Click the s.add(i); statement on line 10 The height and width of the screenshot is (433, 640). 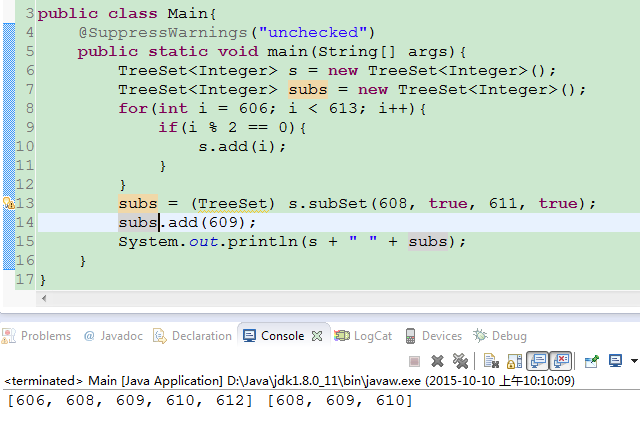pyautogui.click(x=242, y=146)
